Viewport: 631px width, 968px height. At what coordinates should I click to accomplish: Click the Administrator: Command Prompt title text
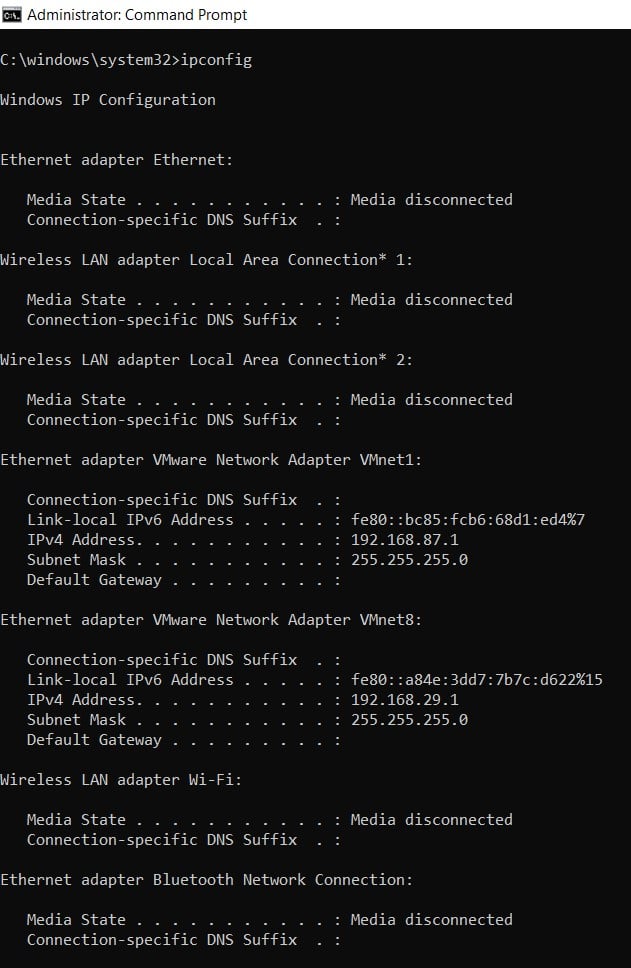(x=136, y=14)
